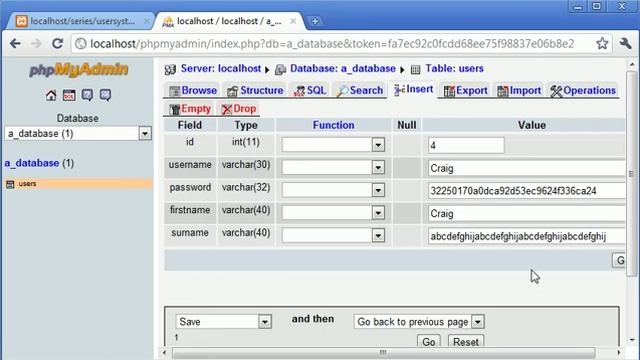This screenshot has height=360, width=640.
Task: Open the Browse tab
Action: (193, 91)
